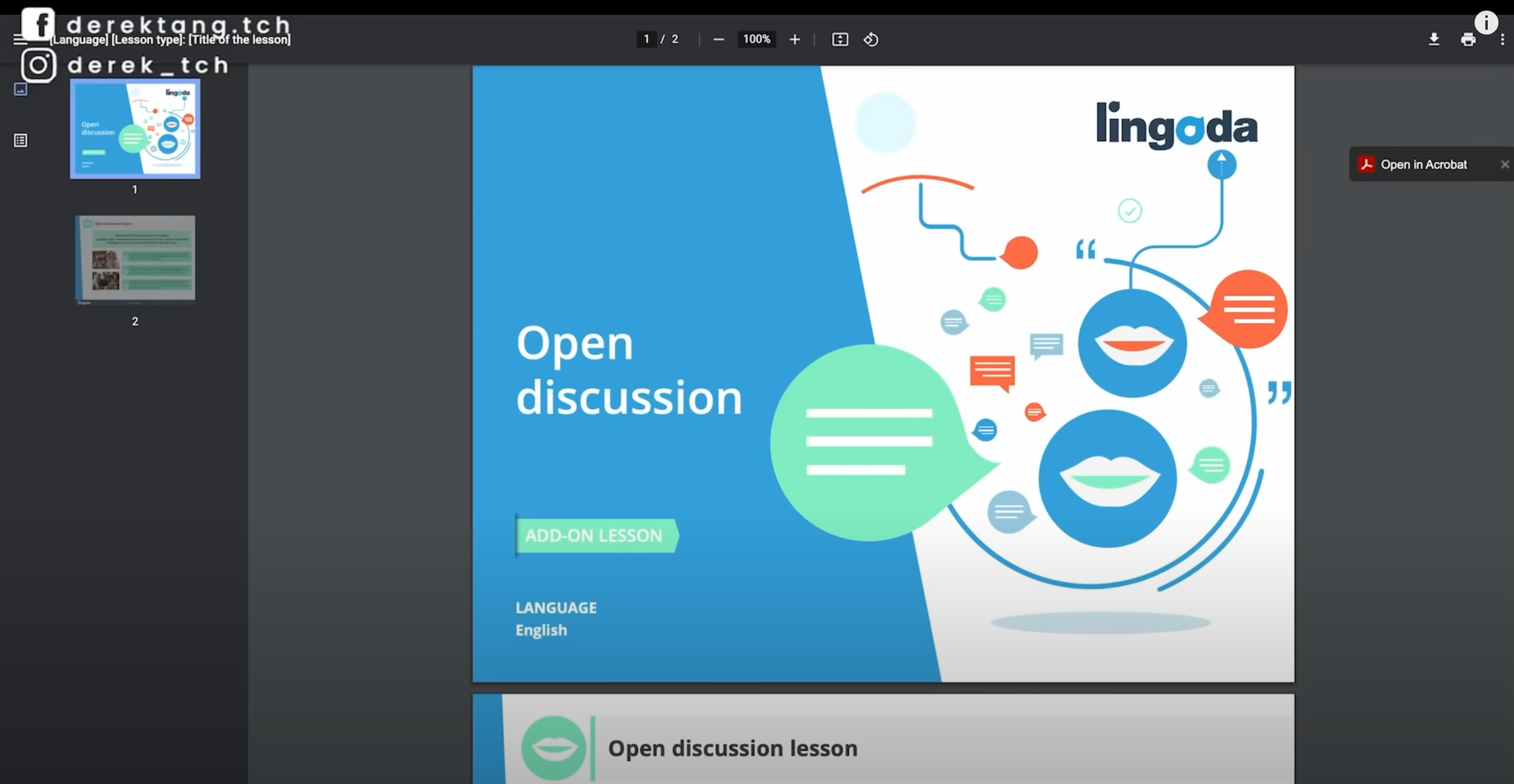Screen dimensions: 1514x784
Task: Select page 1 thumbnail
Action: (x=135, y=129)
